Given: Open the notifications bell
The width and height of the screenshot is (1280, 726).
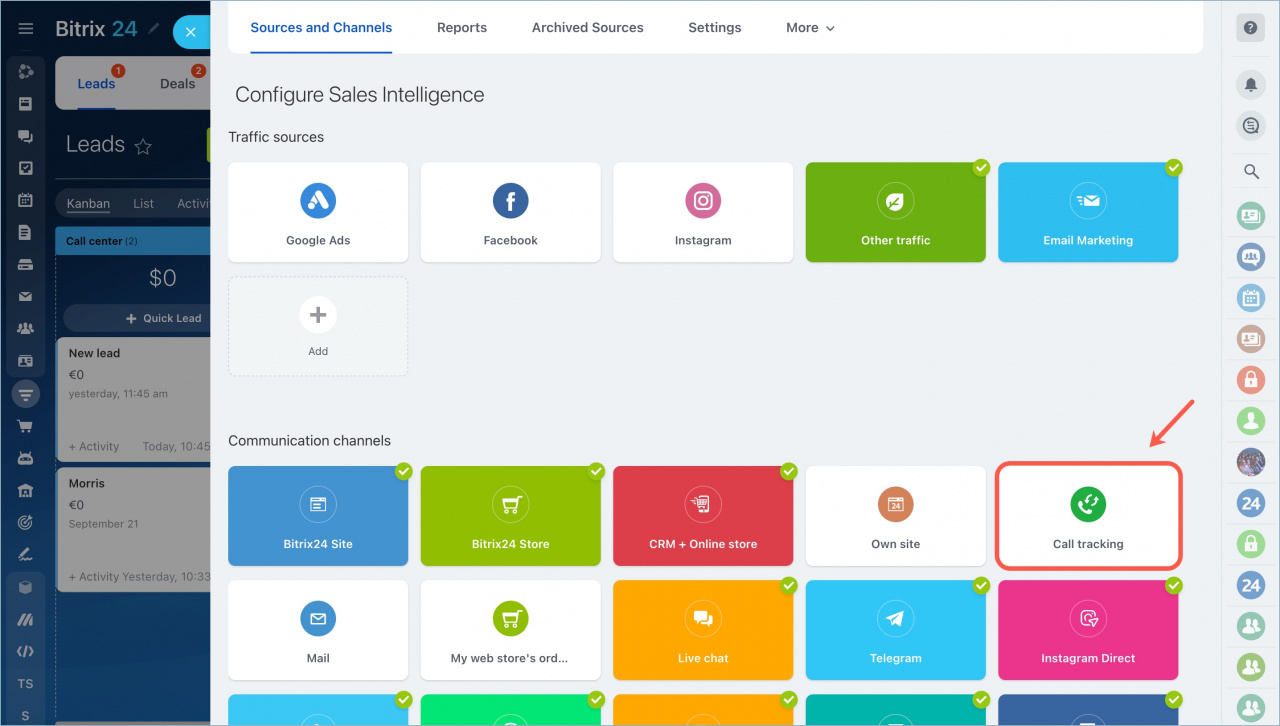Looking at the screenshot, I should tap(1251, 85).
